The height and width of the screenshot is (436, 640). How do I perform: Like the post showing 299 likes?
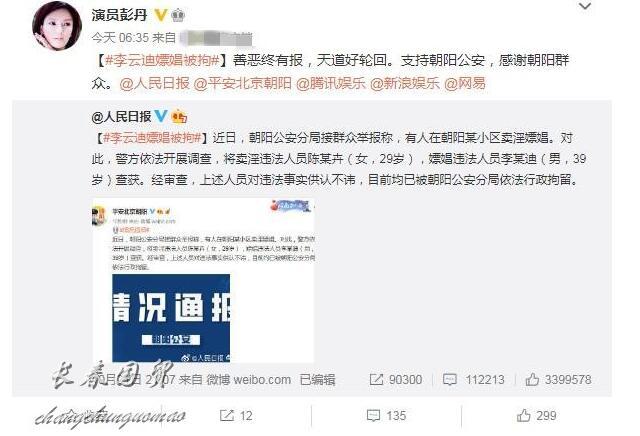[536, 416]
